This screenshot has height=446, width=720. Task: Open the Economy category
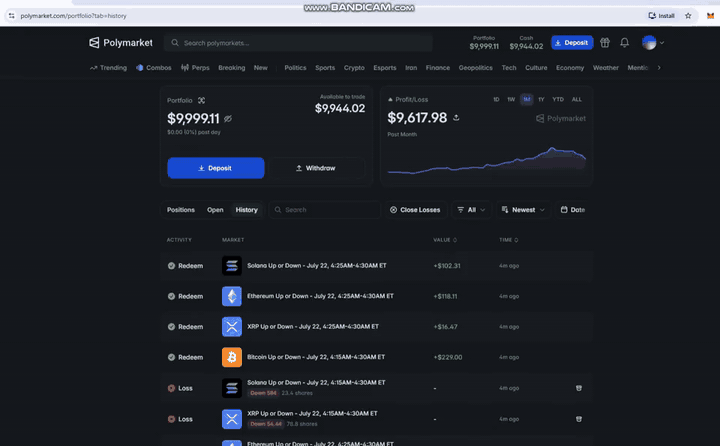[x=570, y=68]
